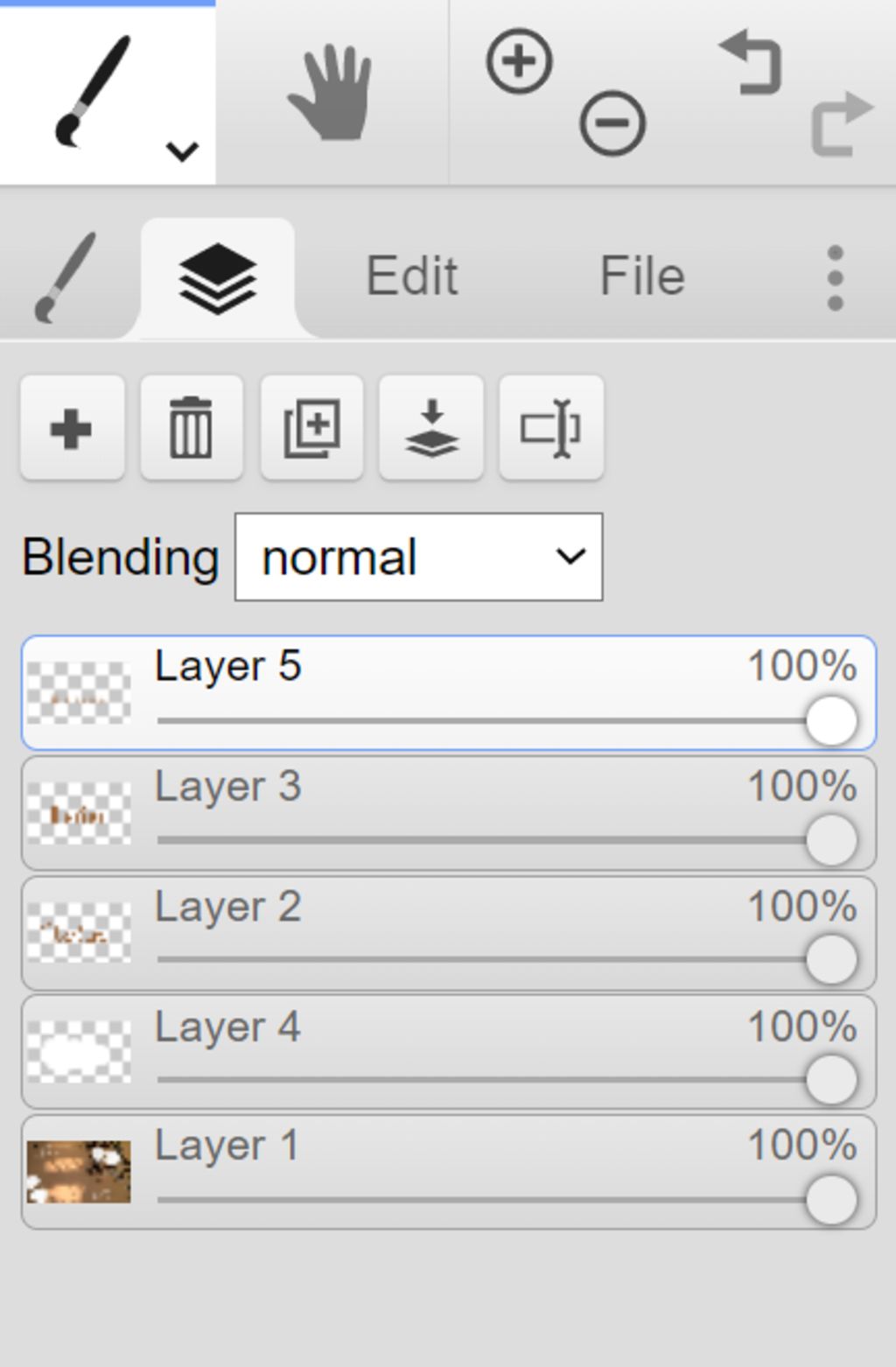Select the Hand pan tool
The width and height of the screenshot is (896, 1367).
coord(330,93)
